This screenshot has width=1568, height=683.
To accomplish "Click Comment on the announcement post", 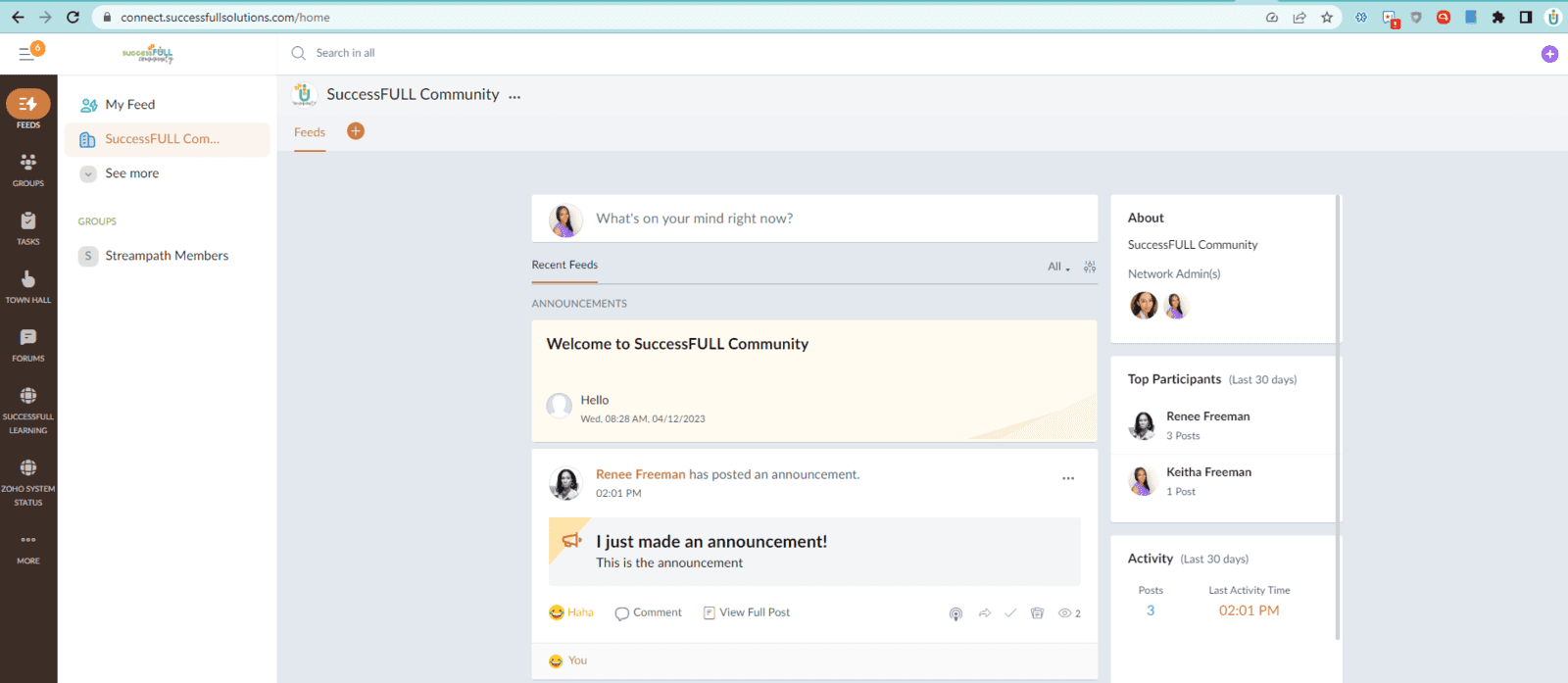I will click(x=648, y=612).
